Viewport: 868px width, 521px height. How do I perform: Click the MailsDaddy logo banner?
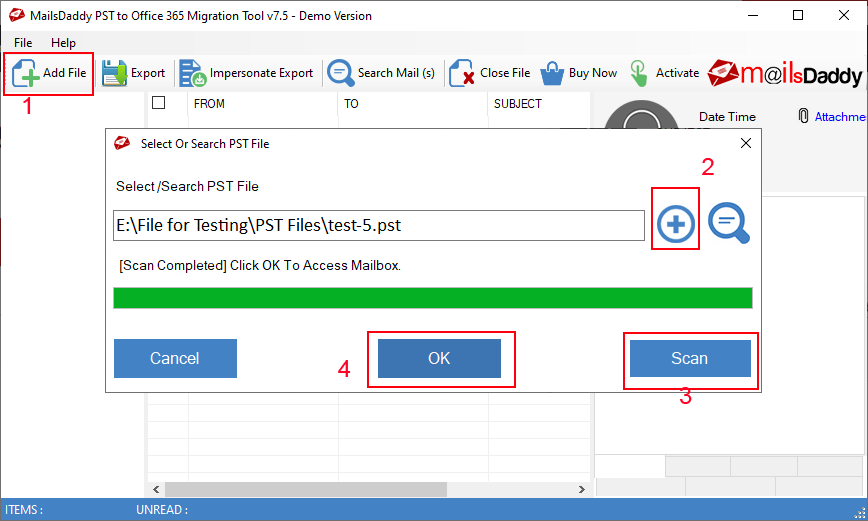pos(785,74)
